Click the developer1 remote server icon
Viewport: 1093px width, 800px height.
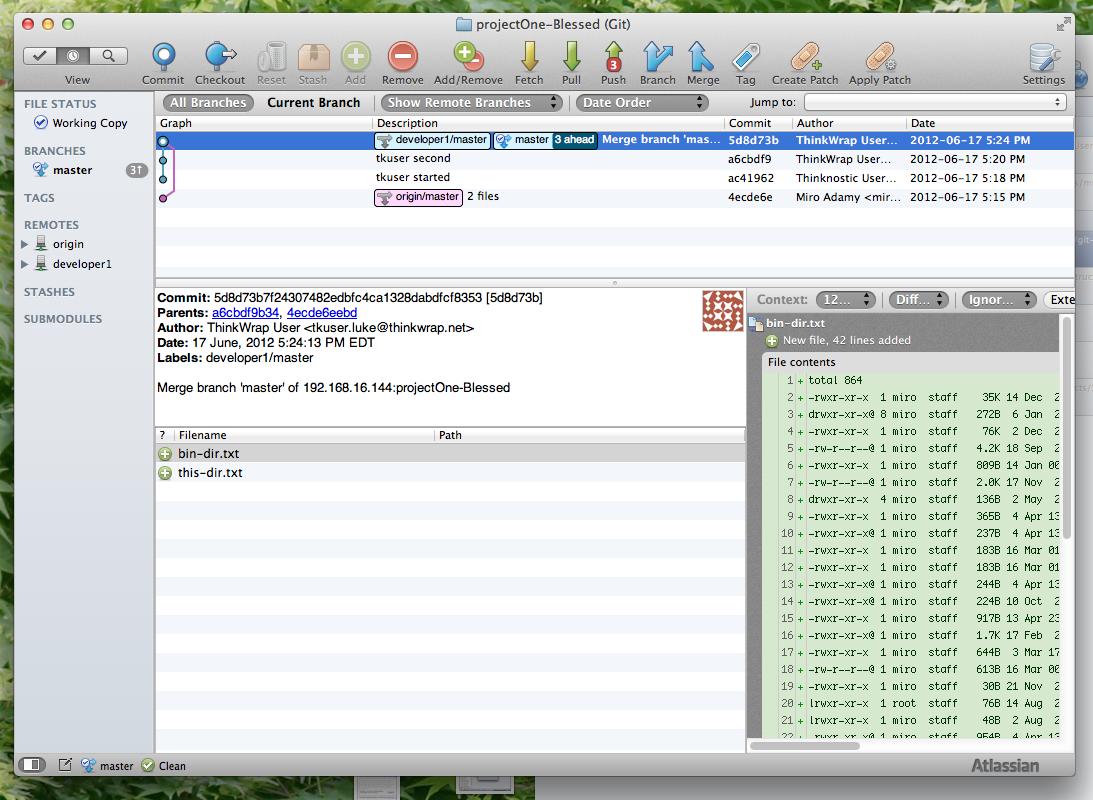tap(41, 263)
